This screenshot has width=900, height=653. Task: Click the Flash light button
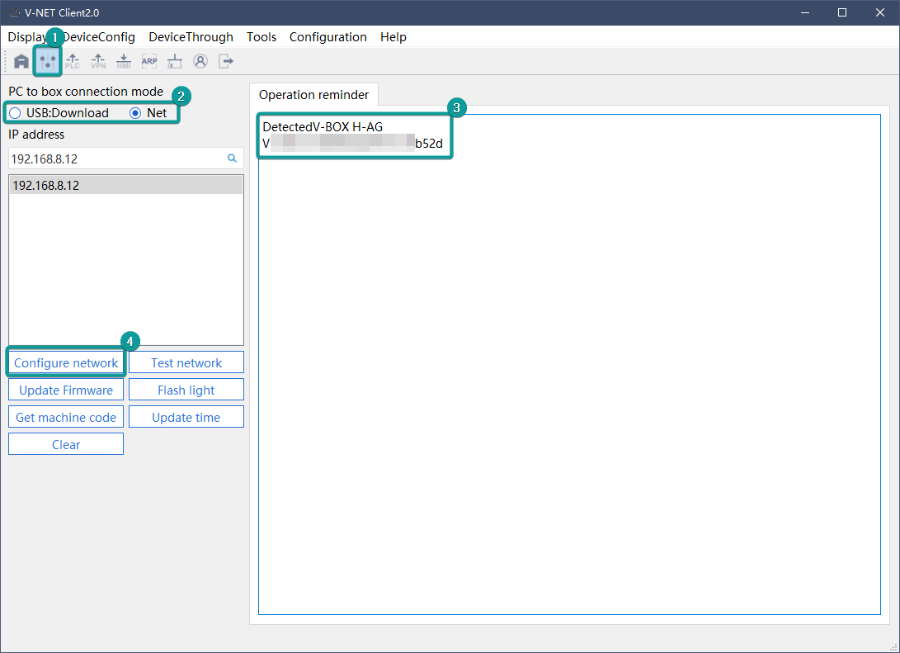point(187,390)
